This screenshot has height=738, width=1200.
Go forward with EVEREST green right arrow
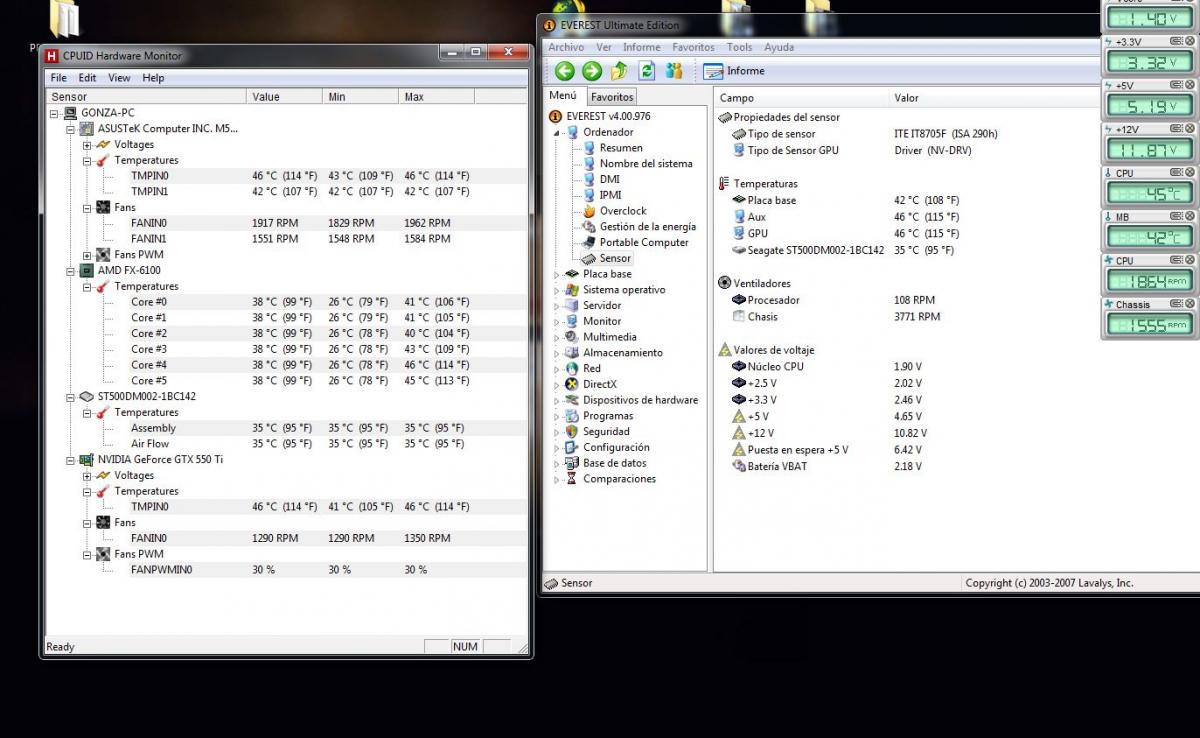click(592, 71)
